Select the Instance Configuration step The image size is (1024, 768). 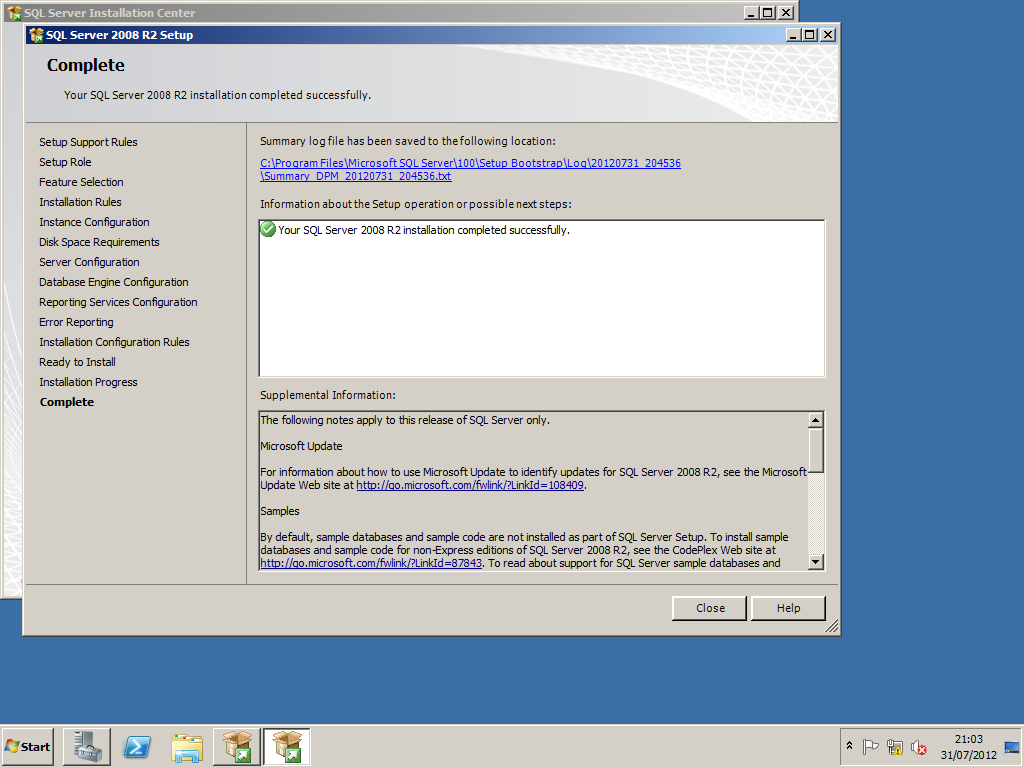[x=94, y=222]
